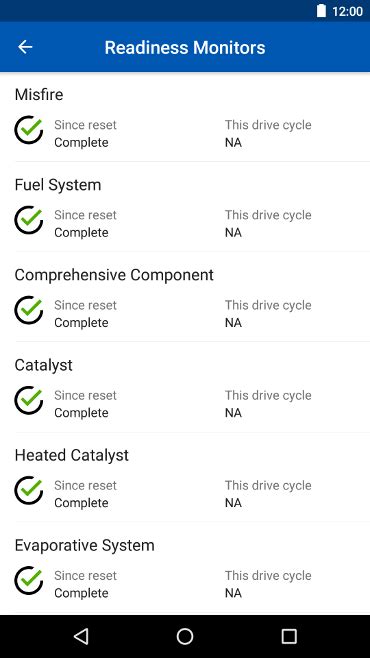Image resolution: width=370 pixels, height=658 pixels.
Task: Click Misfire's This drive cycle NA value
Action: click(x=233, y=143)
